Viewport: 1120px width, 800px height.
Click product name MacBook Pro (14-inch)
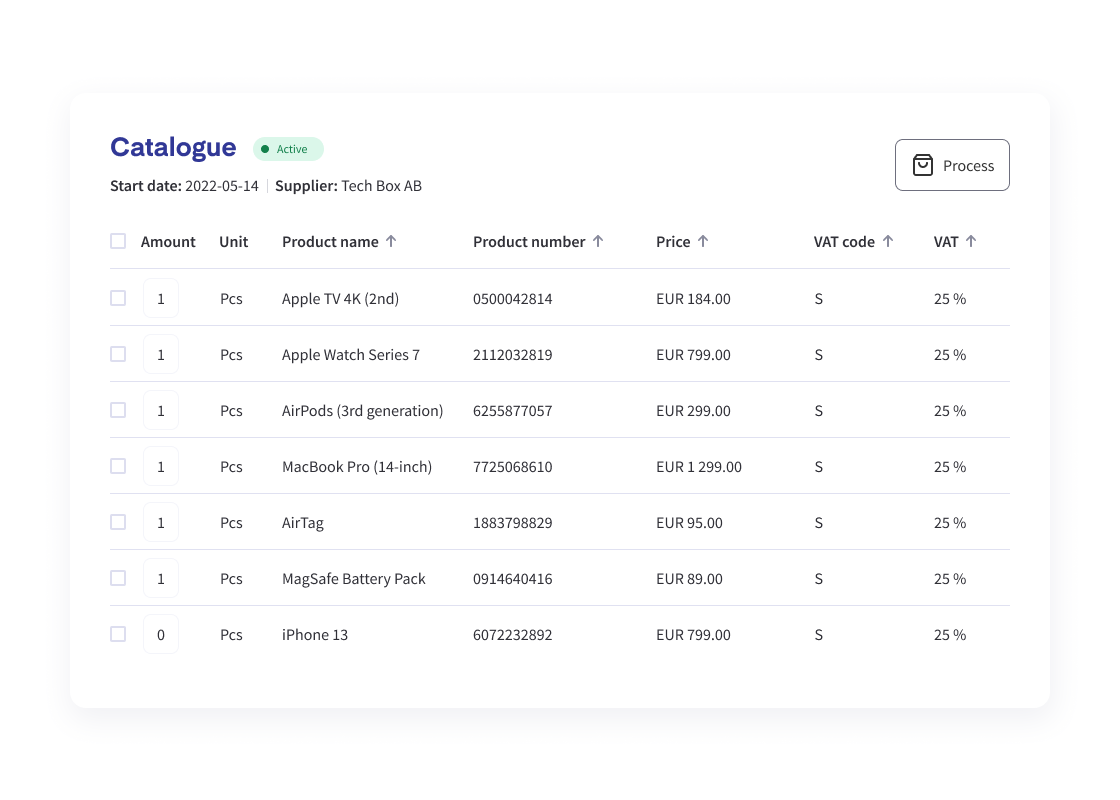tap(357, 466)
